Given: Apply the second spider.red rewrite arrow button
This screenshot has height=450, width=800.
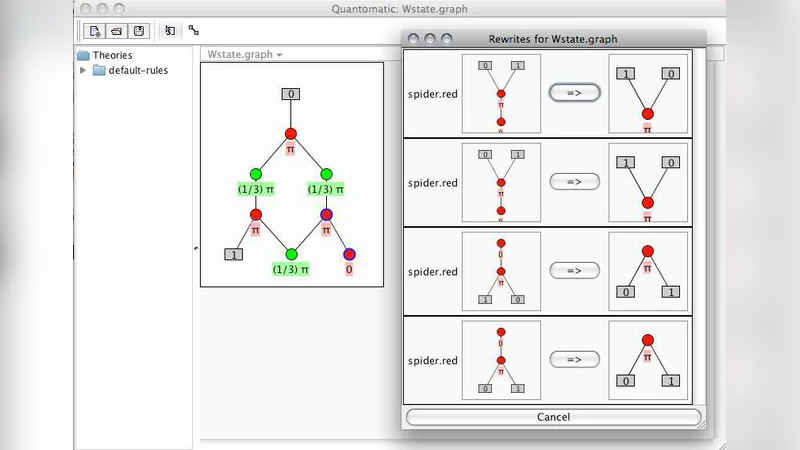Looking at the screenshot, I should point(574,182).
